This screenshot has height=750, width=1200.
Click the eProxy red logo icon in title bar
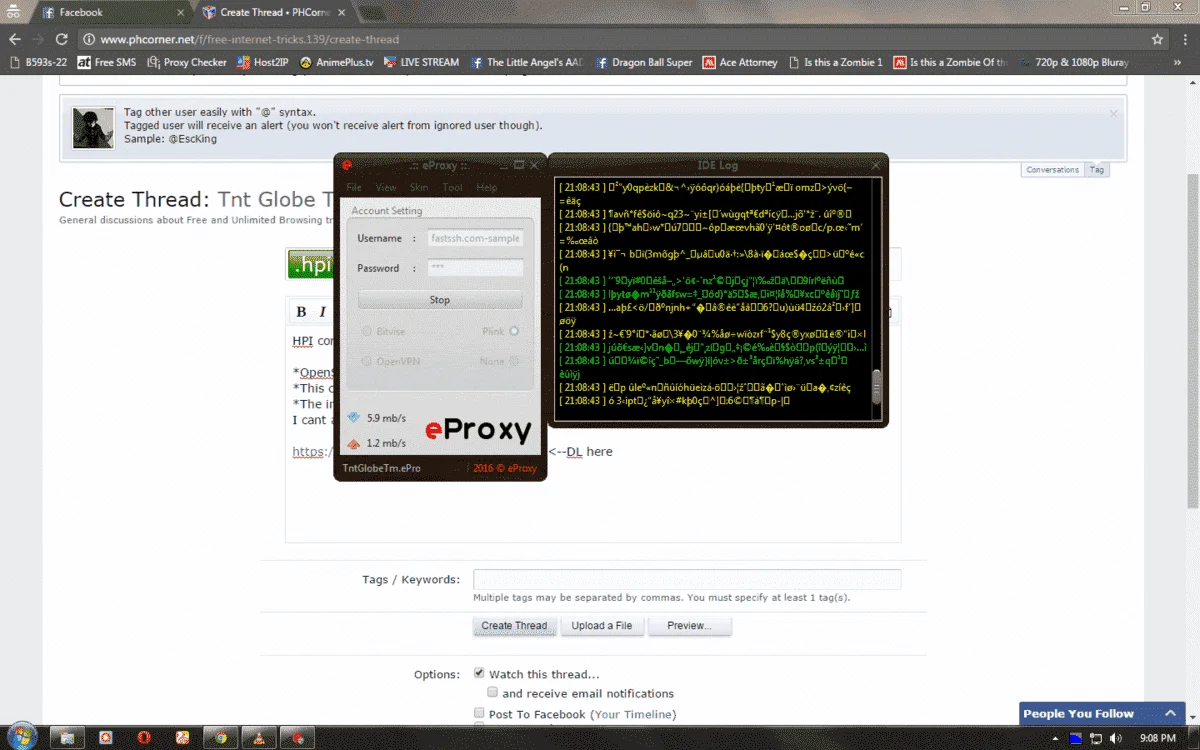tap(347, 165)
